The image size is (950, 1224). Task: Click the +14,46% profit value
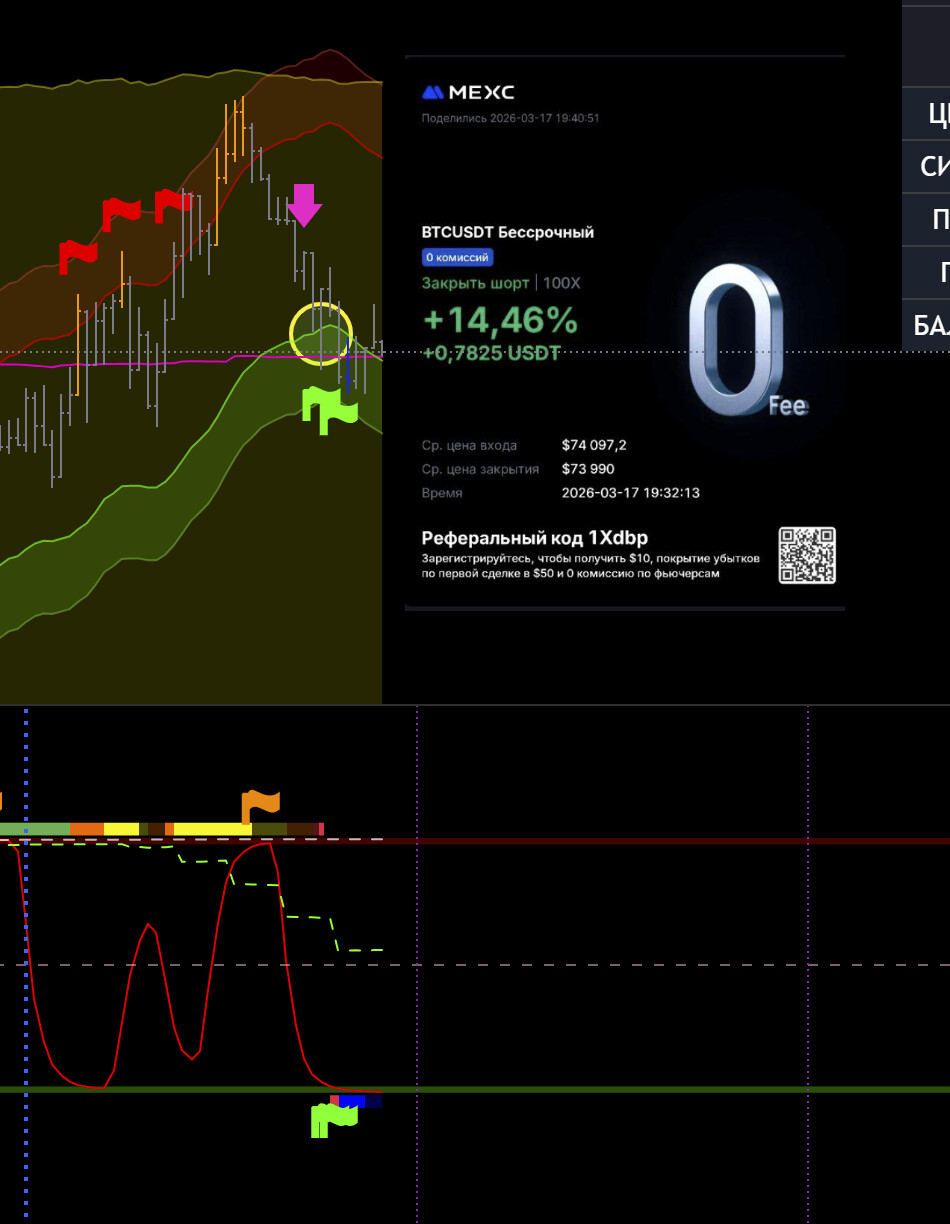(x=499, y=320)
